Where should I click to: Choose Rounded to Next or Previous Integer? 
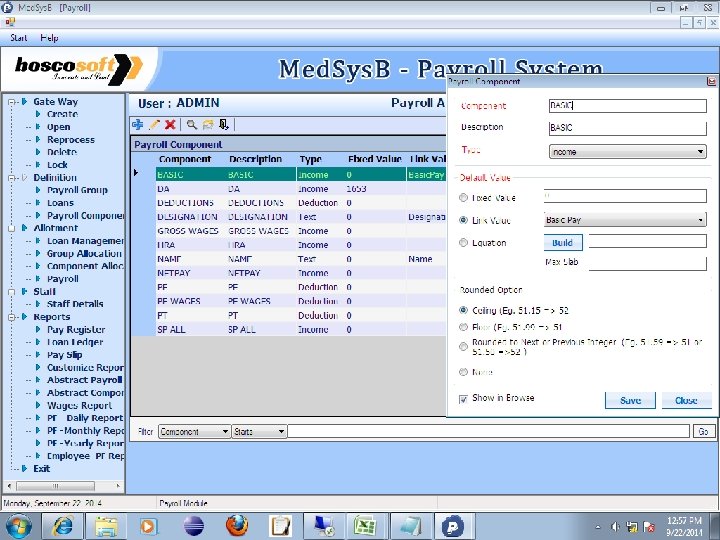tap(463, 347)
